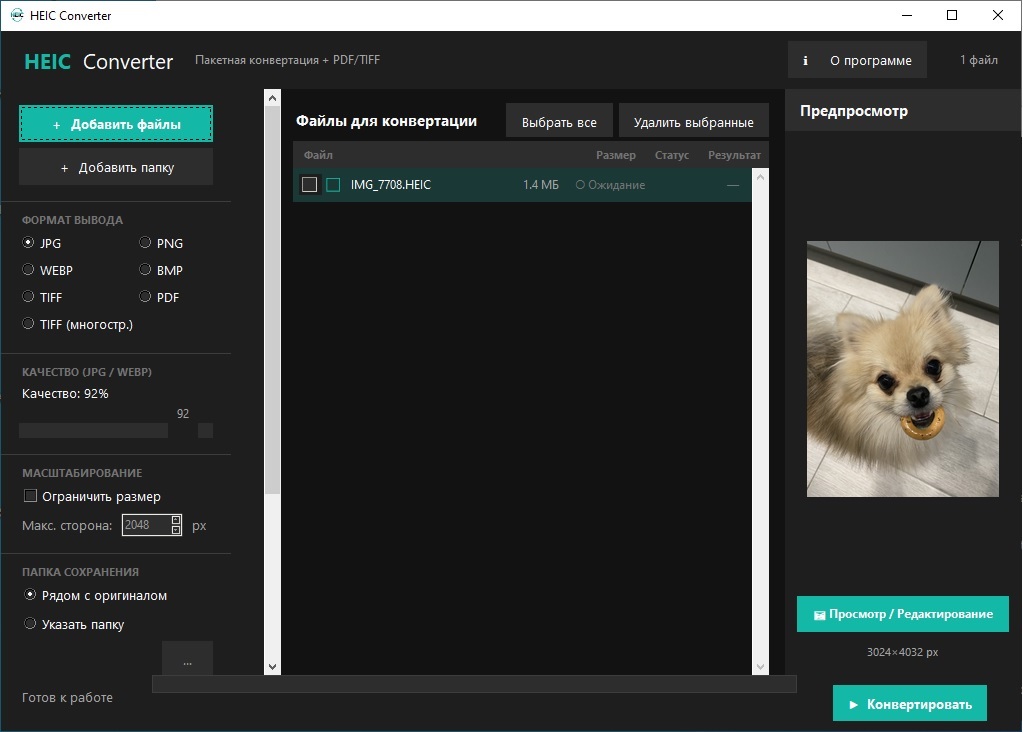
Task: Select the JPG output format
Action: point(28,243)
